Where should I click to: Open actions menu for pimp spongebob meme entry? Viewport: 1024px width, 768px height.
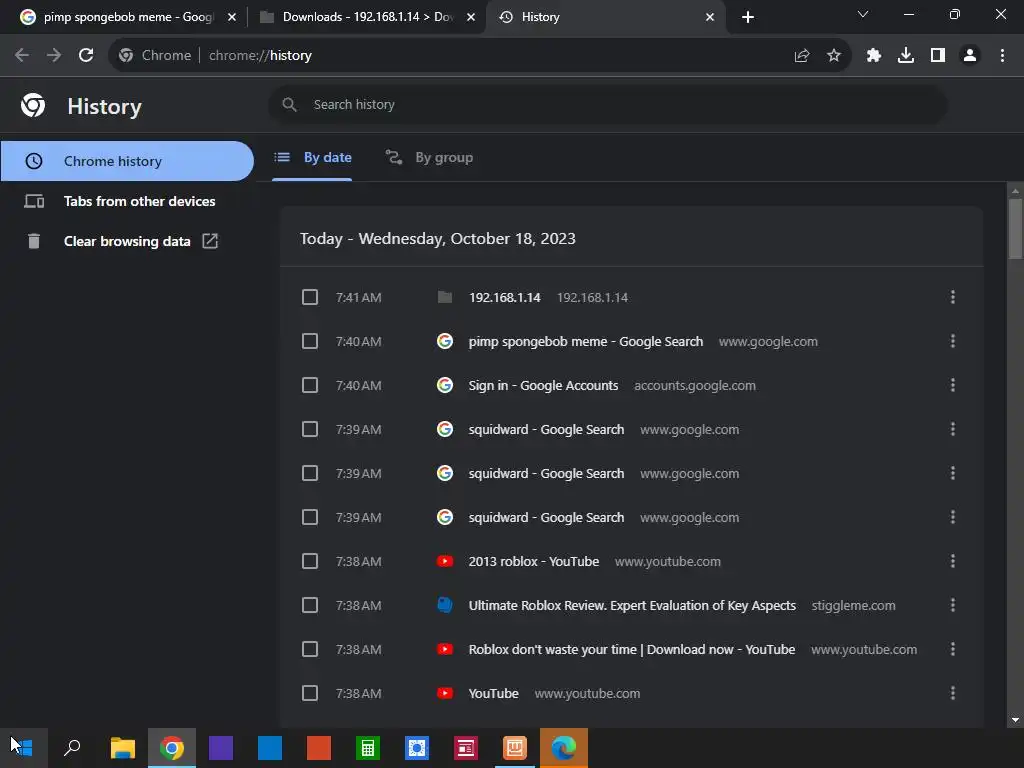pyautogui.click(x=953, y=341)
